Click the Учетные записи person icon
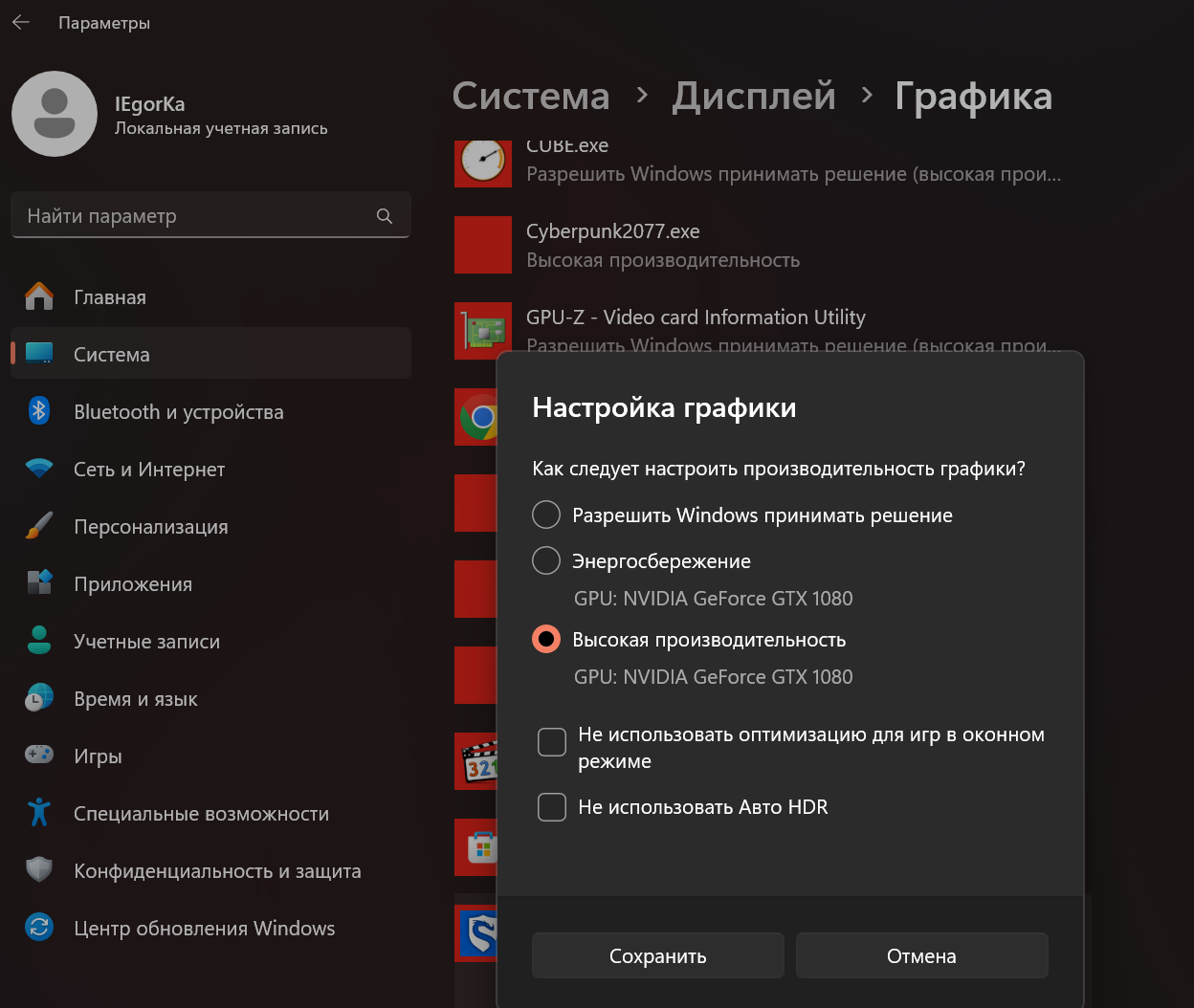Viewport: 1194px width, 1008px height. 39,641
